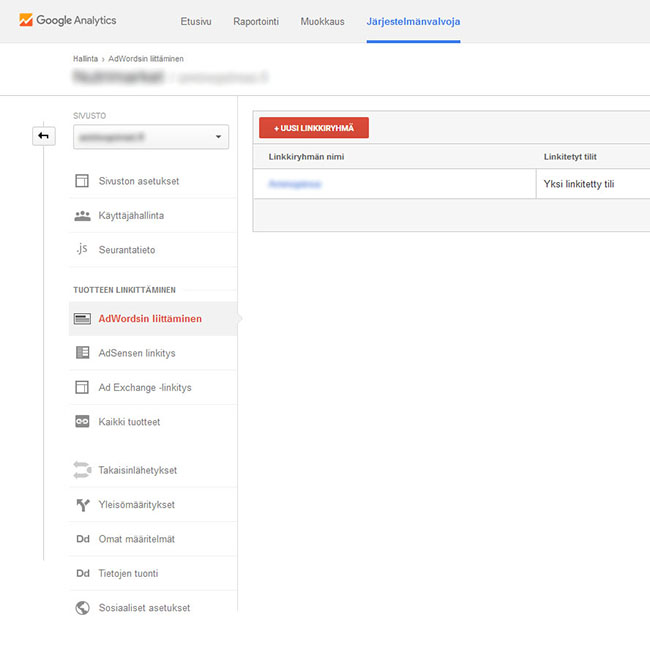
Task: Open the Muokkaus tab
Action: (x=323, y=22)
